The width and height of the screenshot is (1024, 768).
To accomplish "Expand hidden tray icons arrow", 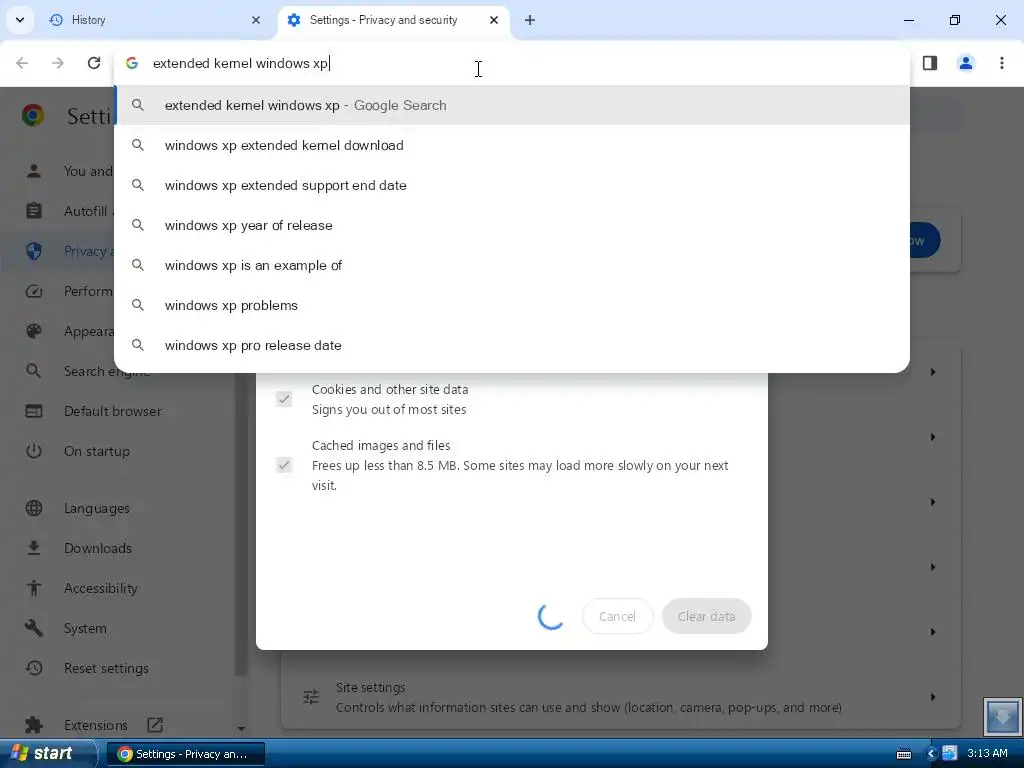I will click(x=932, y=754).
